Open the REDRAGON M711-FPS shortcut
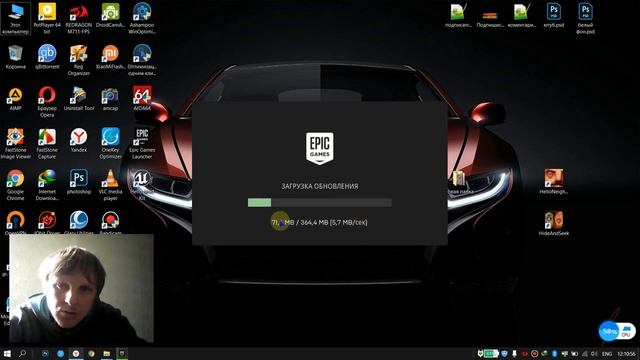The width and height of the screenshot is (640, 360). (78, 18)
